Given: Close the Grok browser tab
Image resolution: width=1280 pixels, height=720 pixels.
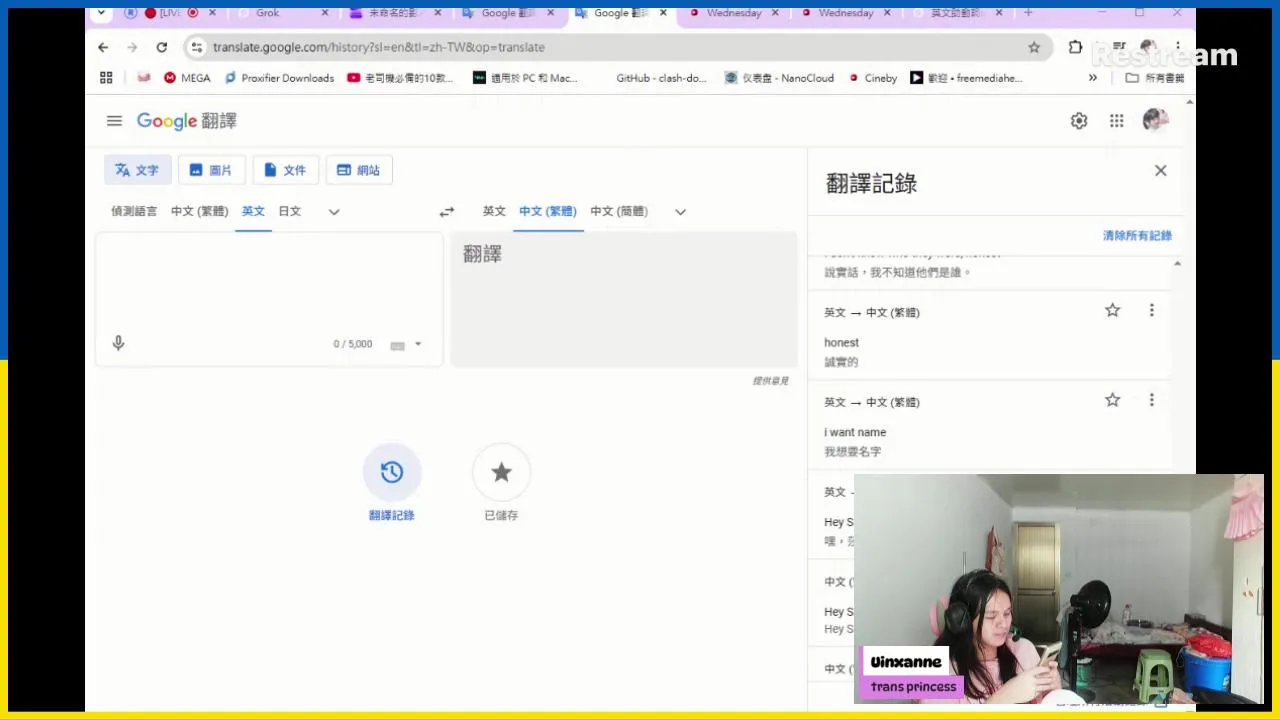Looking at the screenshot, I should point(324,13).
